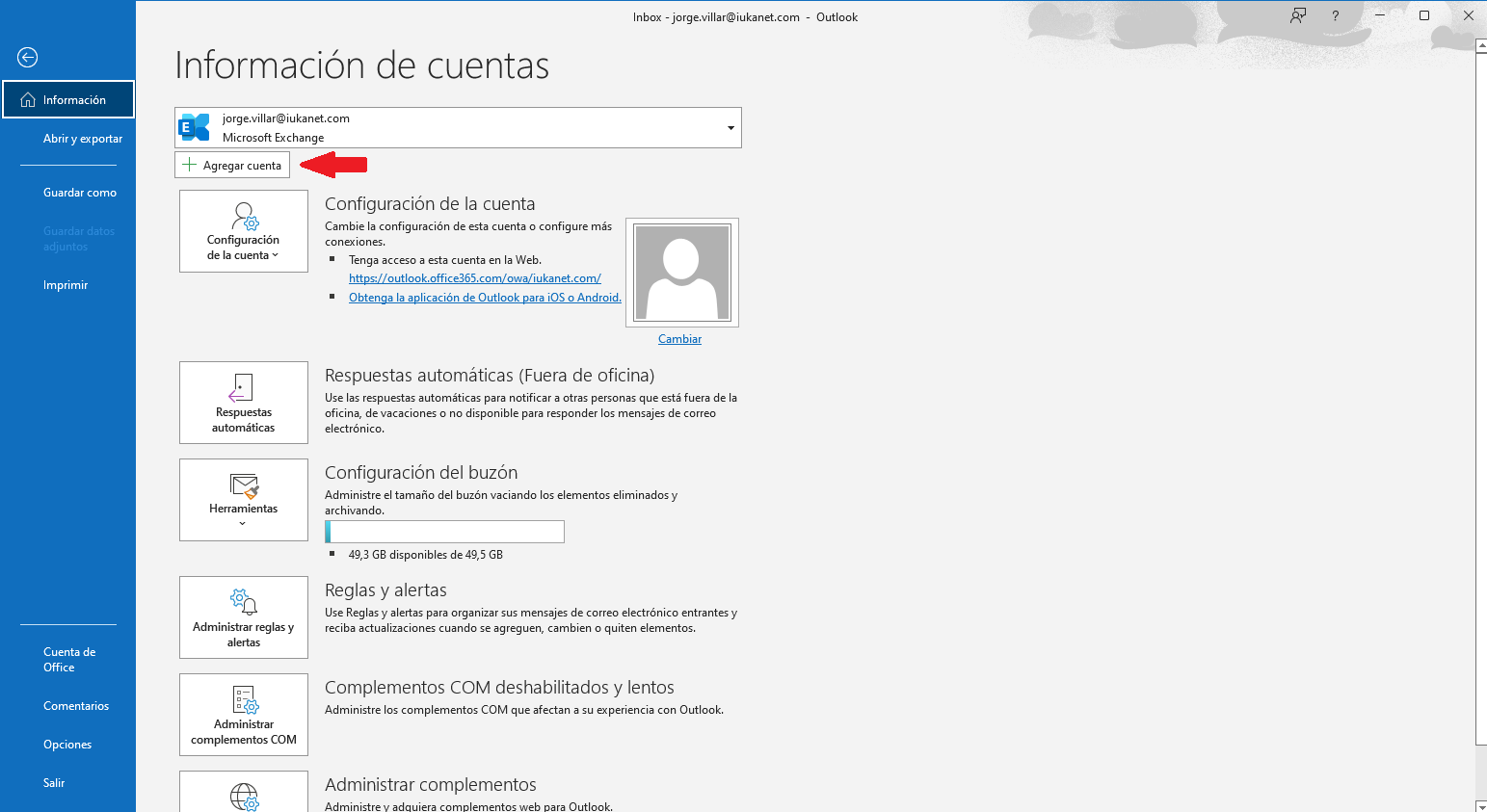This screenshot has height=812, width=1487.
Task: Expand Herramientas dropdown button
Action: [x=244, y=500]
